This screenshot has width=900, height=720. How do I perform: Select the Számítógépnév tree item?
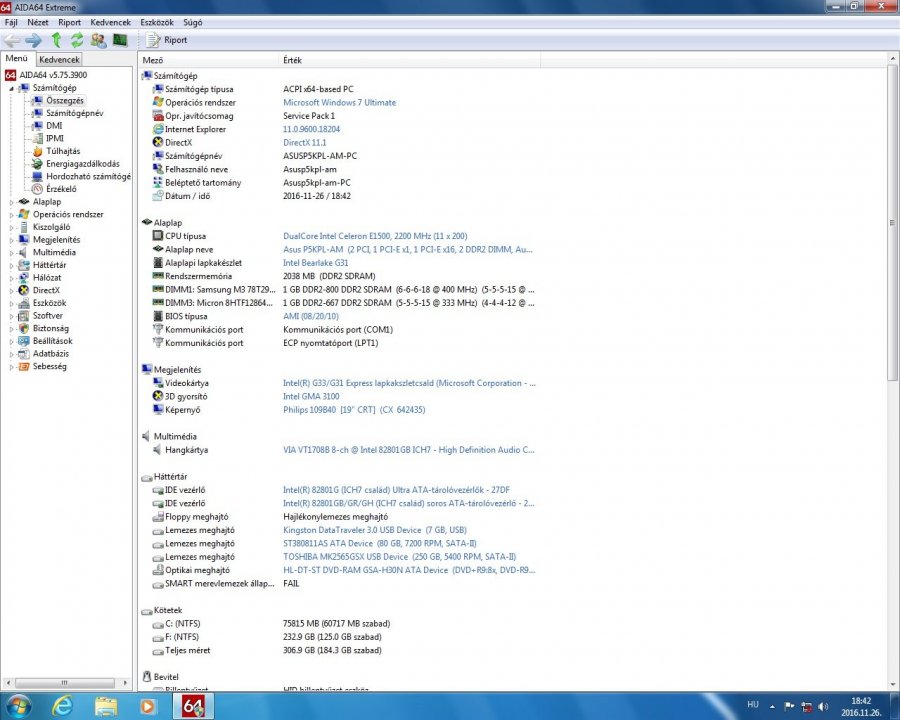[x=75, y=113]
